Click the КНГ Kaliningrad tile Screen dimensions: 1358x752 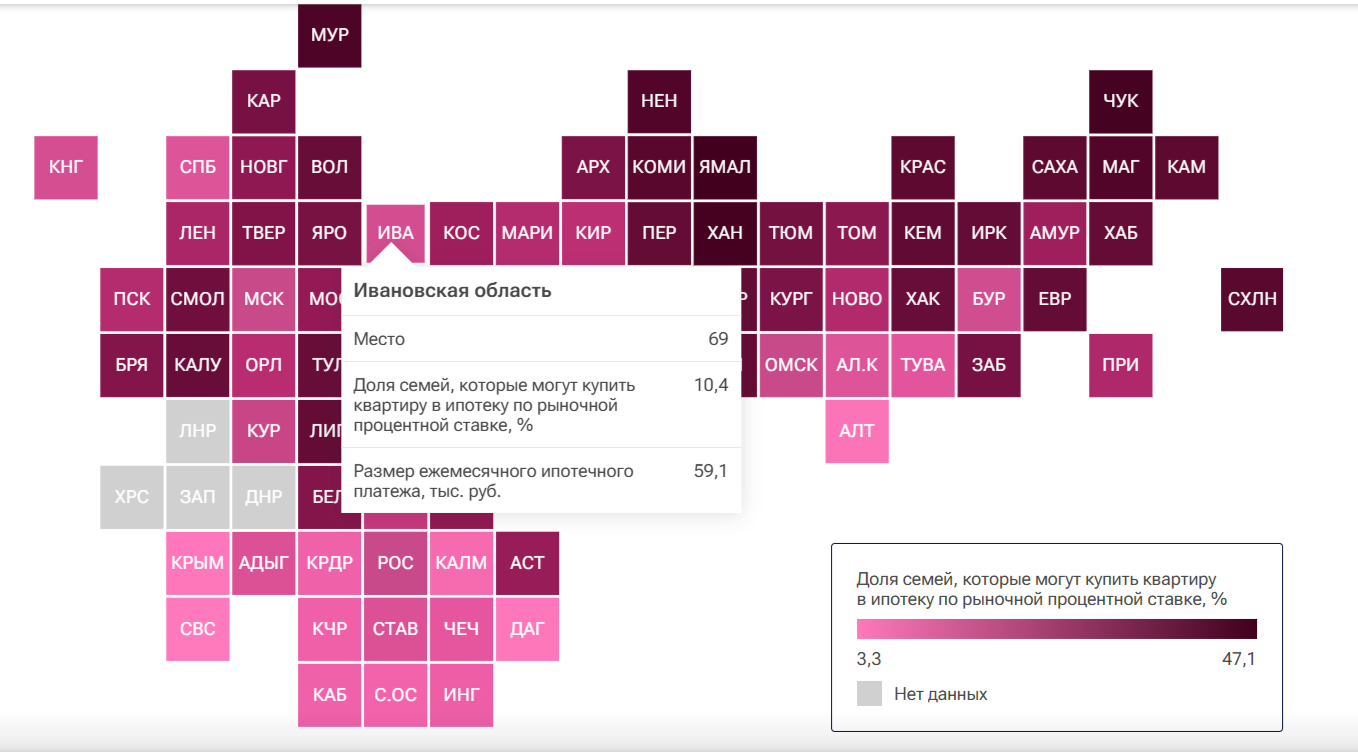pyautogui.click(x=66, y=167)
